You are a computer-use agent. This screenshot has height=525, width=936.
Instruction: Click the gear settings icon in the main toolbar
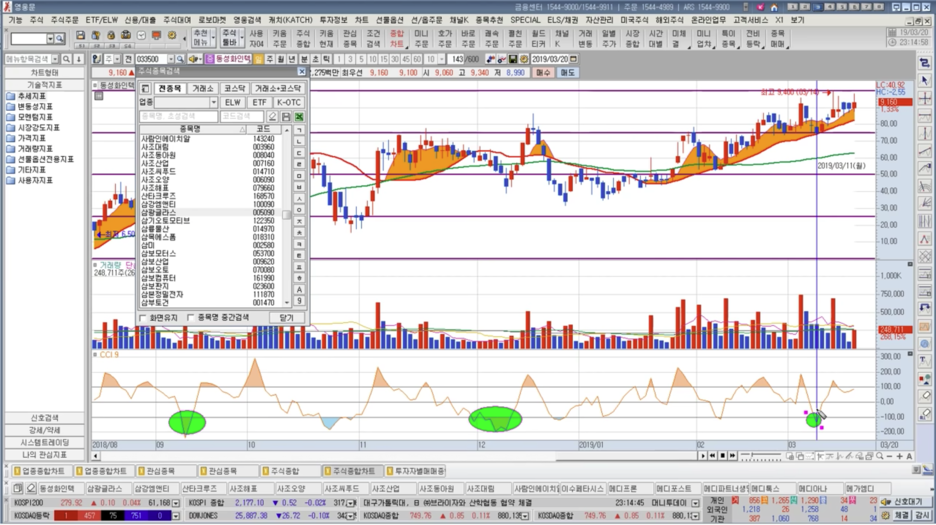(x=172, y=36)
